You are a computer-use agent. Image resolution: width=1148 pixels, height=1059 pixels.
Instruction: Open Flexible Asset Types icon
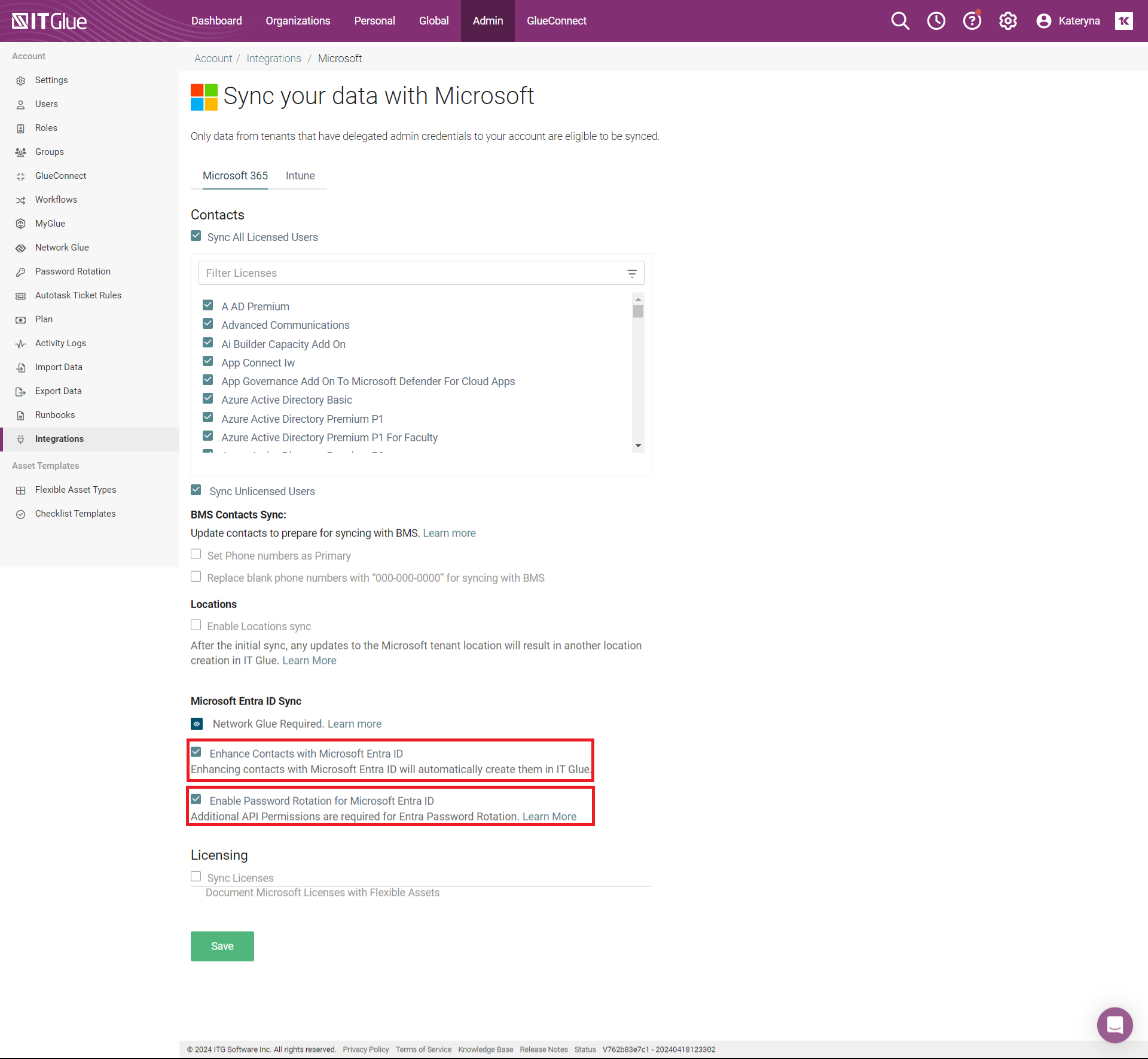(21, 490)
